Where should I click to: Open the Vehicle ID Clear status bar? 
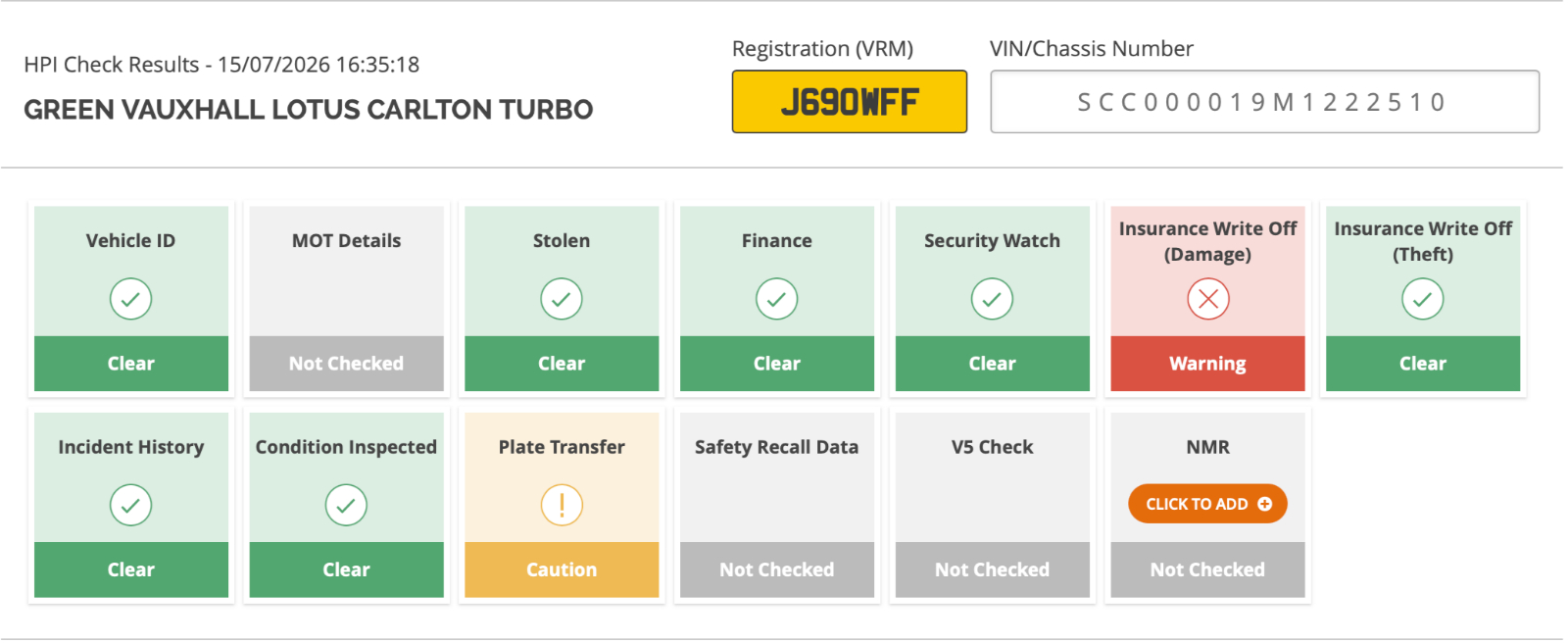[131, 364]
